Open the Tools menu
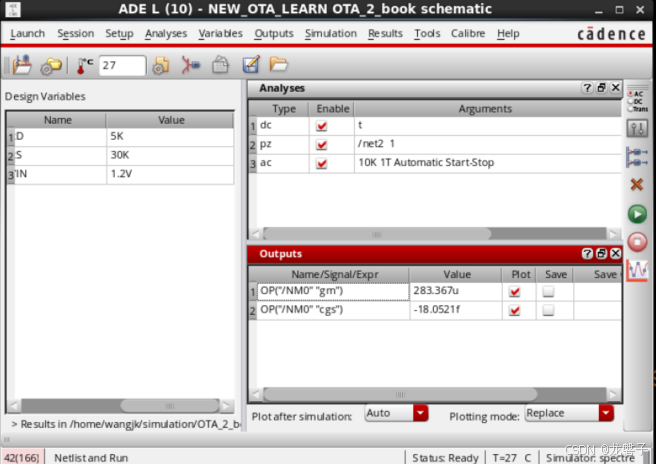Screen dimensions: 656x464 (427, 33)
